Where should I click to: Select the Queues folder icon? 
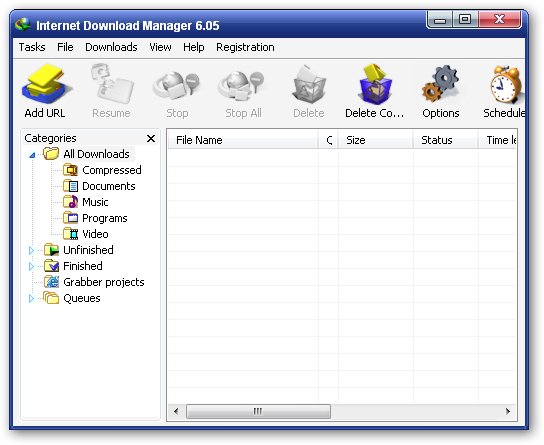tap(51, 298)
